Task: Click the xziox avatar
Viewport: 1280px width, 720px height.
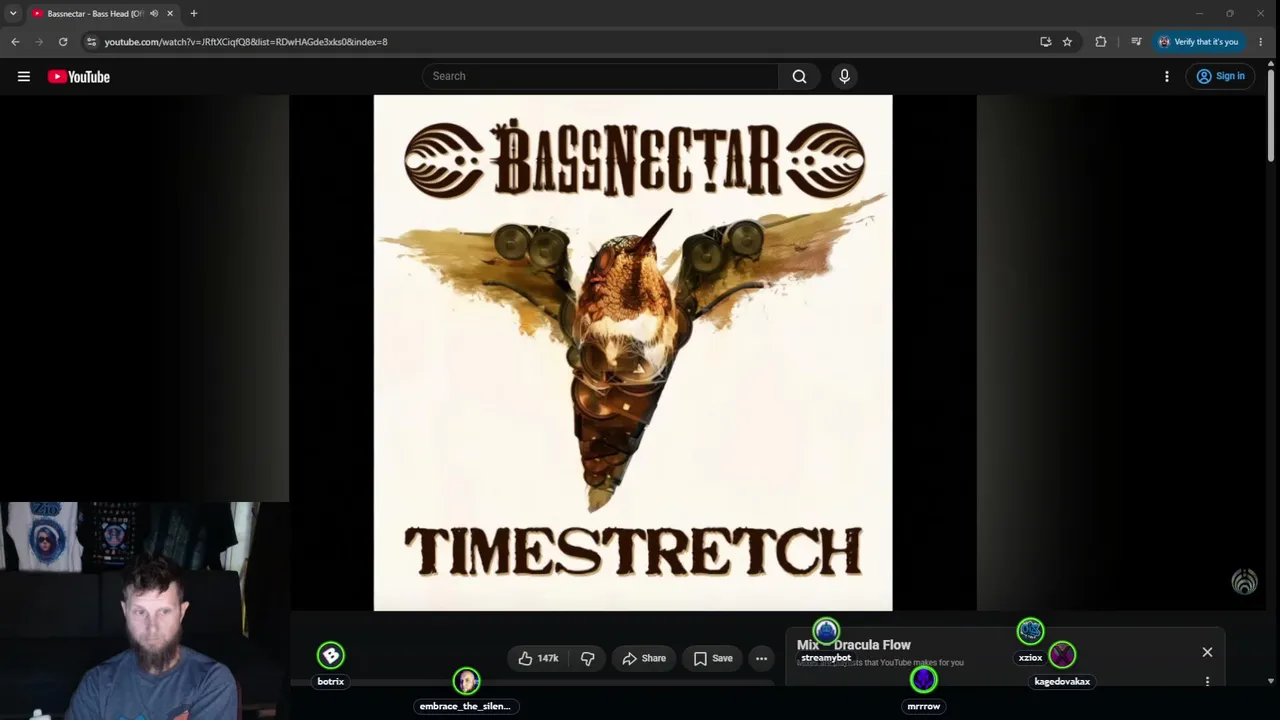Action: tap(1030, 631)
